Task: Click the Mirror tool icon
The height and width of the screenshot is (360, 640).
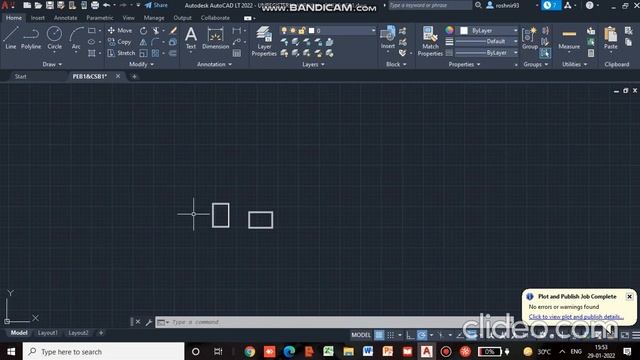Action: [x=143, y=42]
